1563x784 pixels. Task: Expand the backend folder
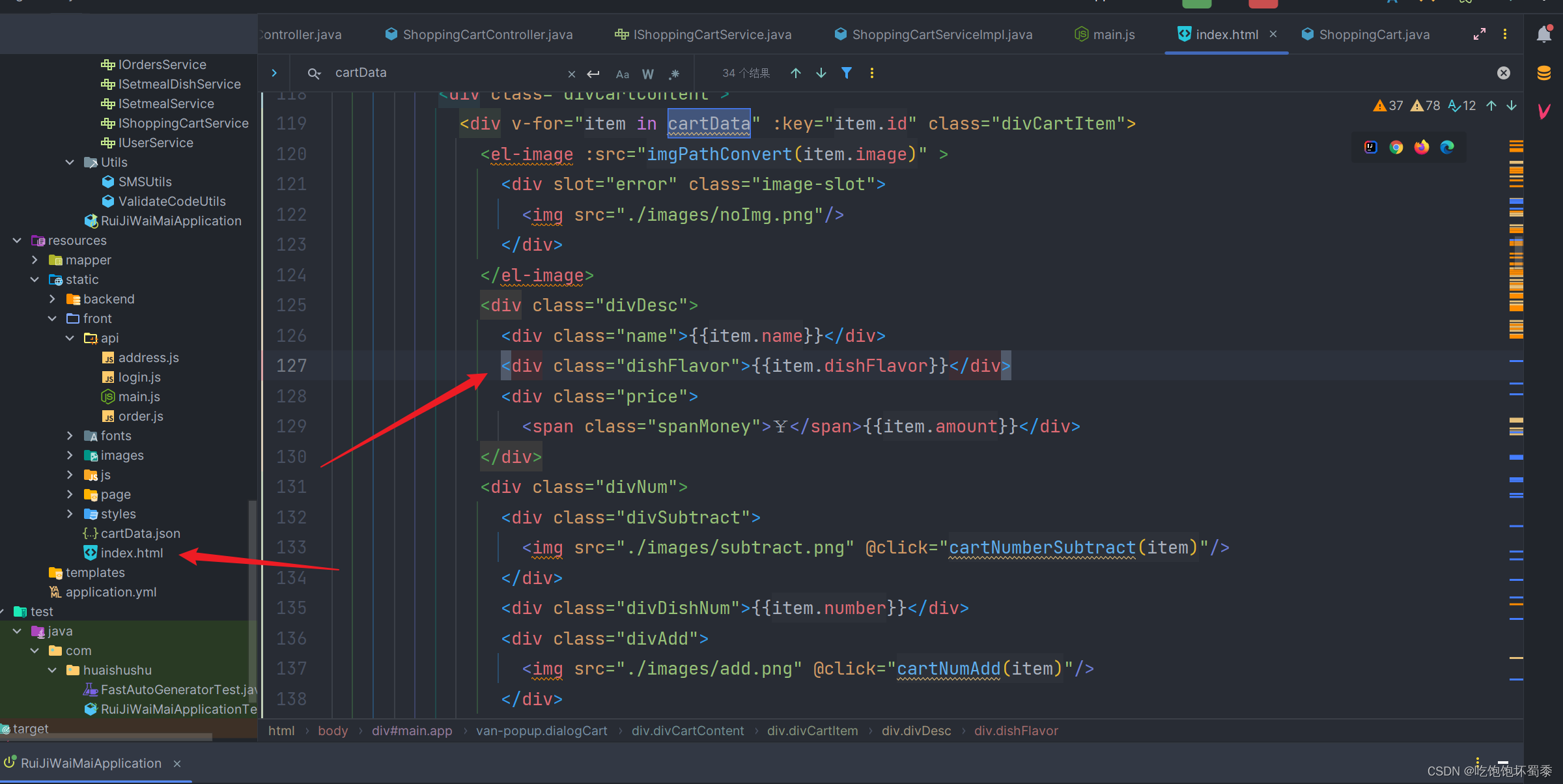[53, 299]
